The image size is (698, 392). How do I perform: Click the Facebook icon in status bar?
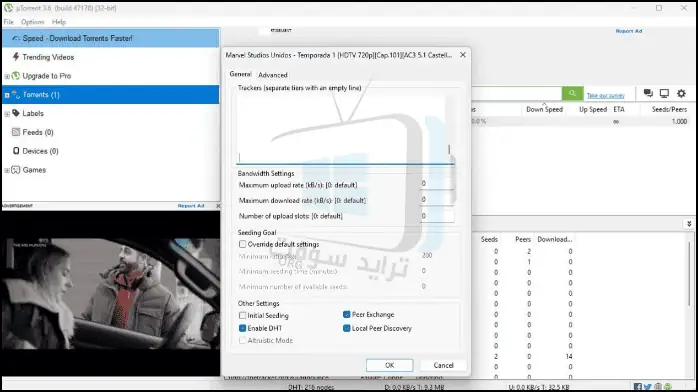coord(637,387)
